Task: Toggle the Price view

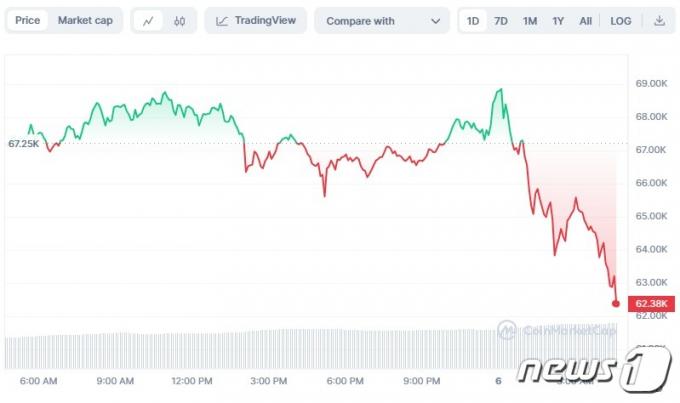Action: (27, 20)
